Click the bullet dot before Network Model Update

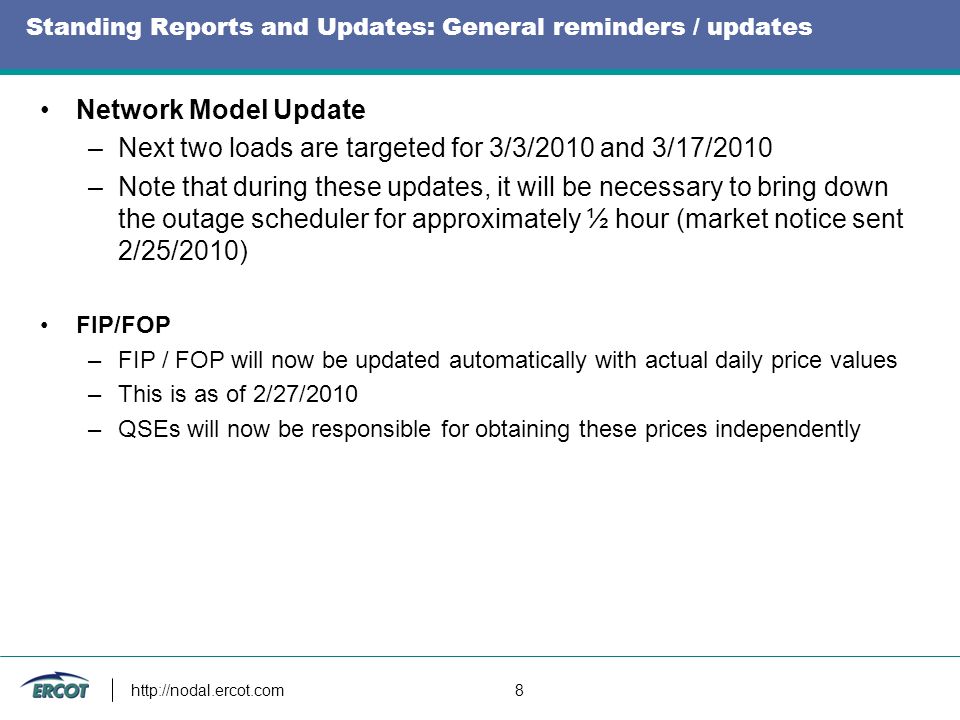(44, 111)
